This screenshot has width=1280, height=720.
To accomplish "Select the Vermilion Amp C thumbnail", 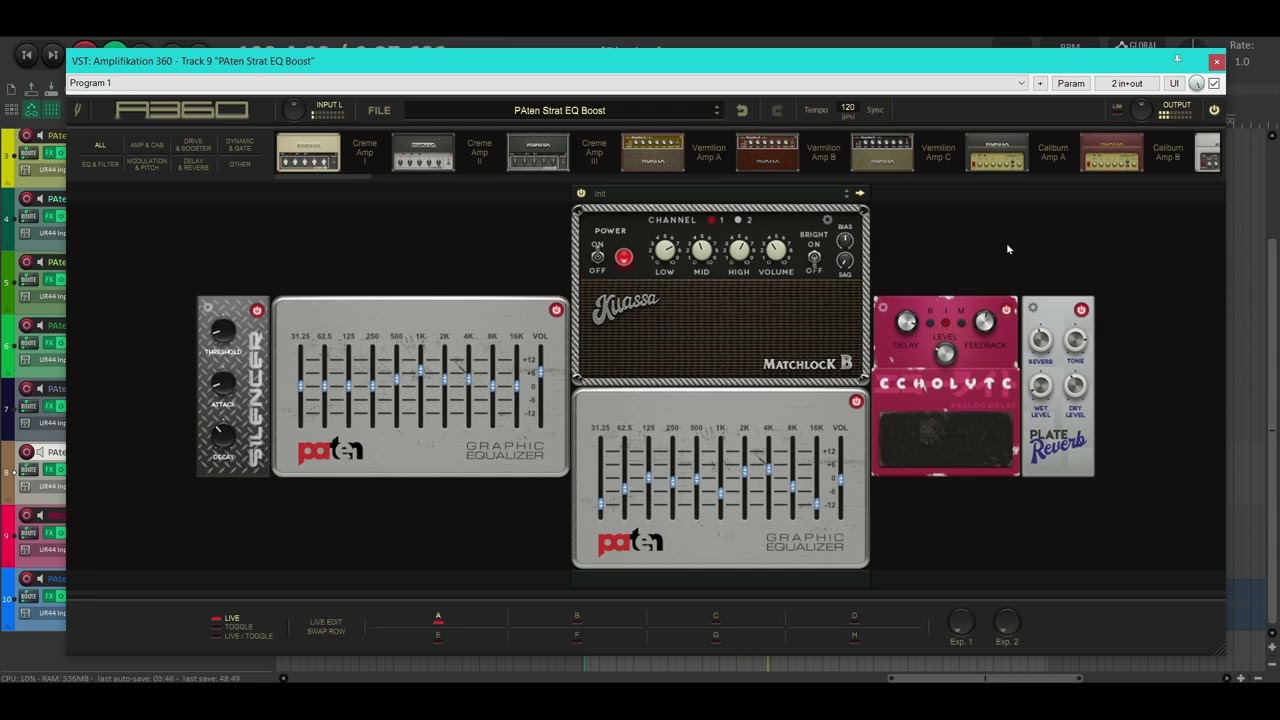I will 882,152.
